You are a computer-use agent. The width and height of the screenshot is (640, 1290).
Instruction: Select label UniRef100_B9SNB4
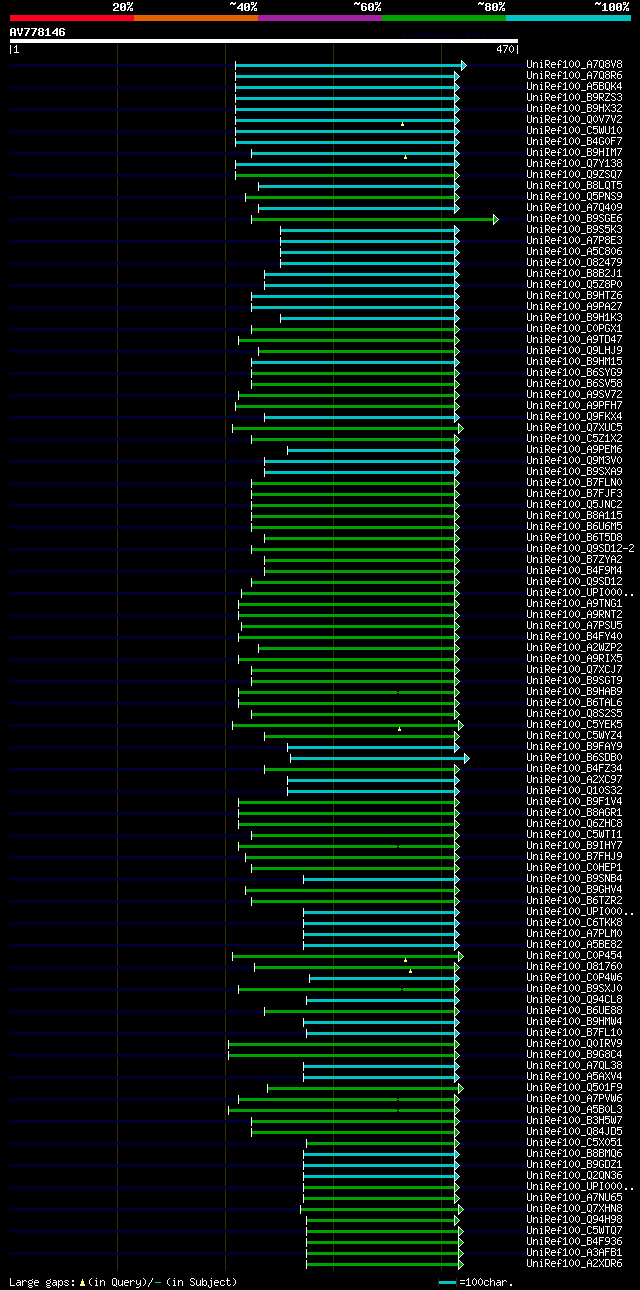pos(574,879)
